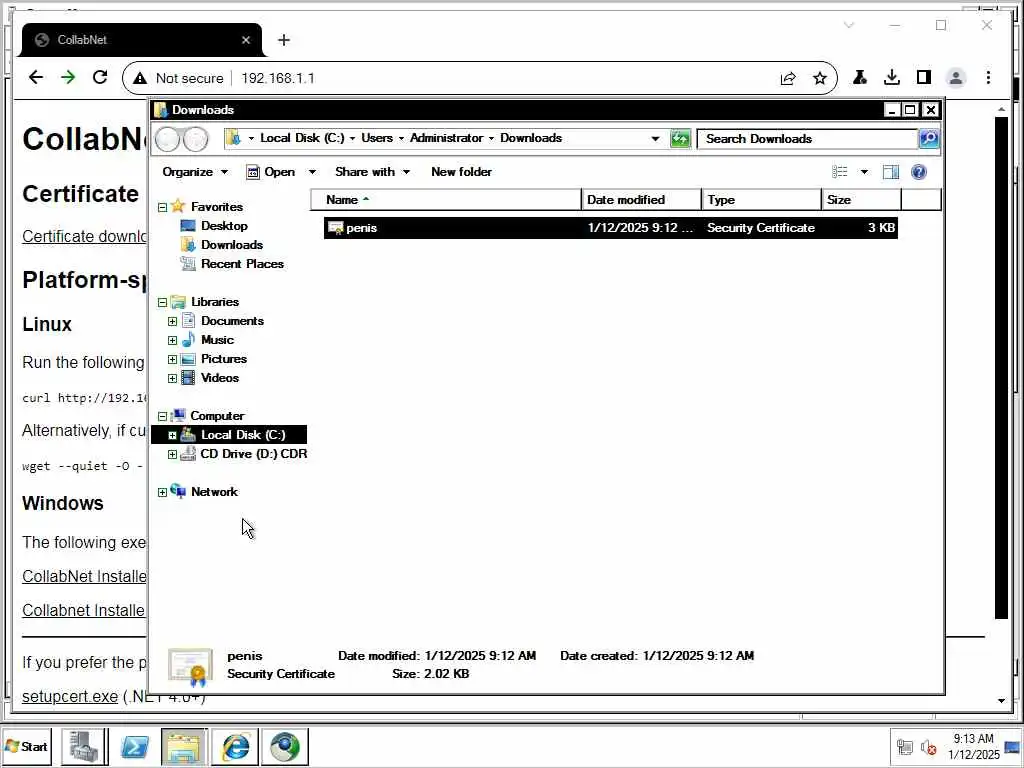1024x768 pixels.
Task: Open the view options dropdown arrow
Action: (x=864, y=172)
